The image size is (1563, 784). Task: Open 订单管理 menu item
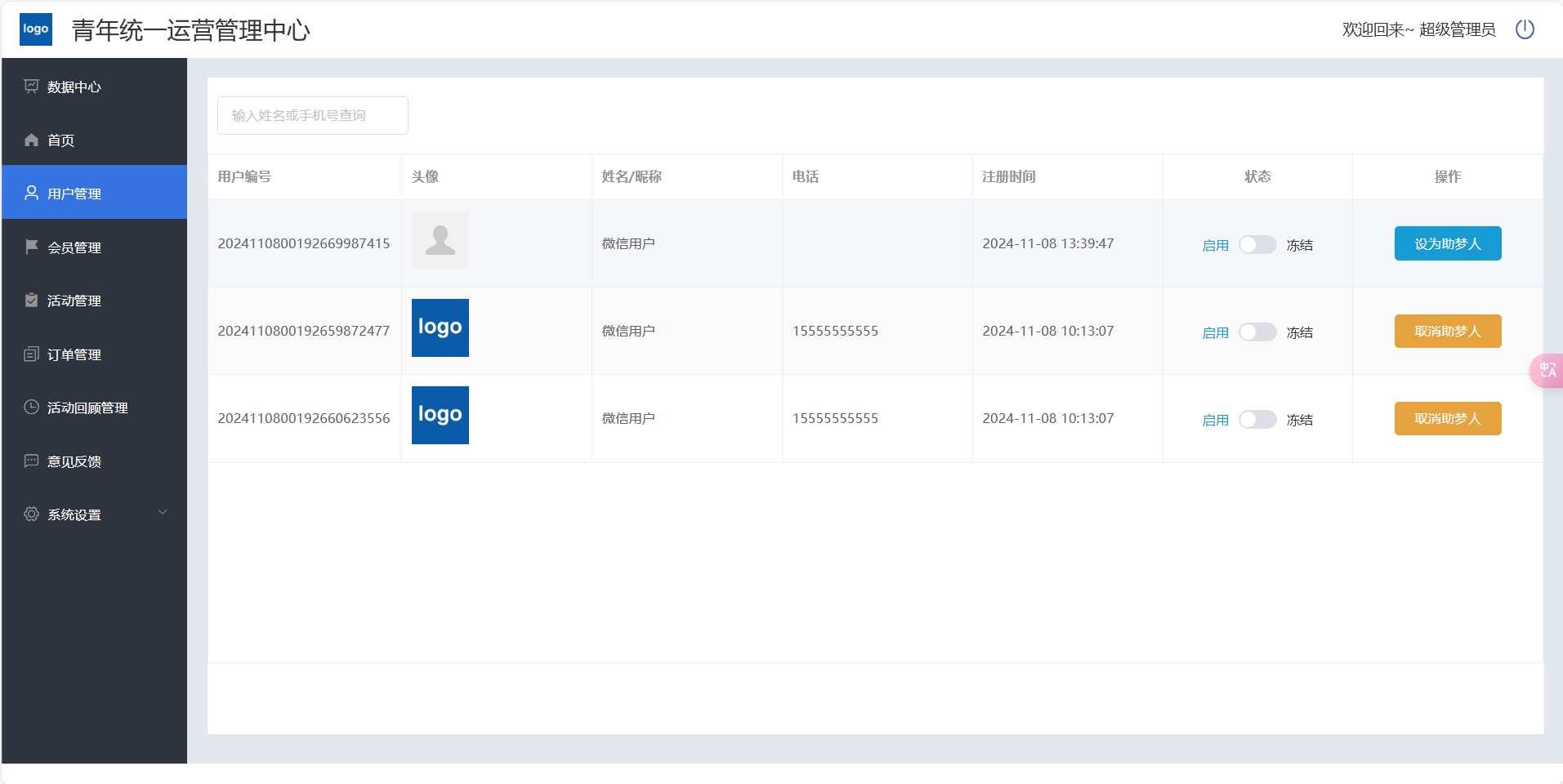pos(94,354)
